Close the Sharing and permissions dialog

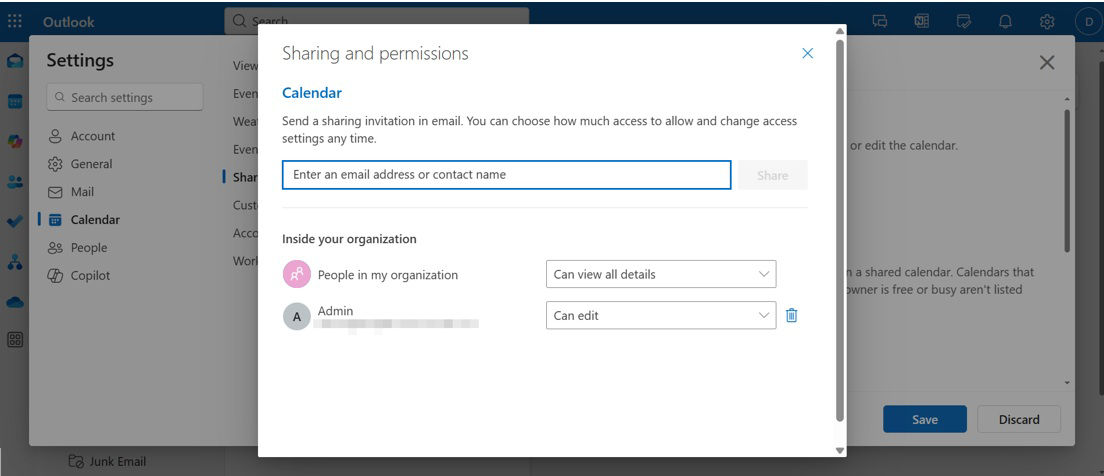coord(807,54)
